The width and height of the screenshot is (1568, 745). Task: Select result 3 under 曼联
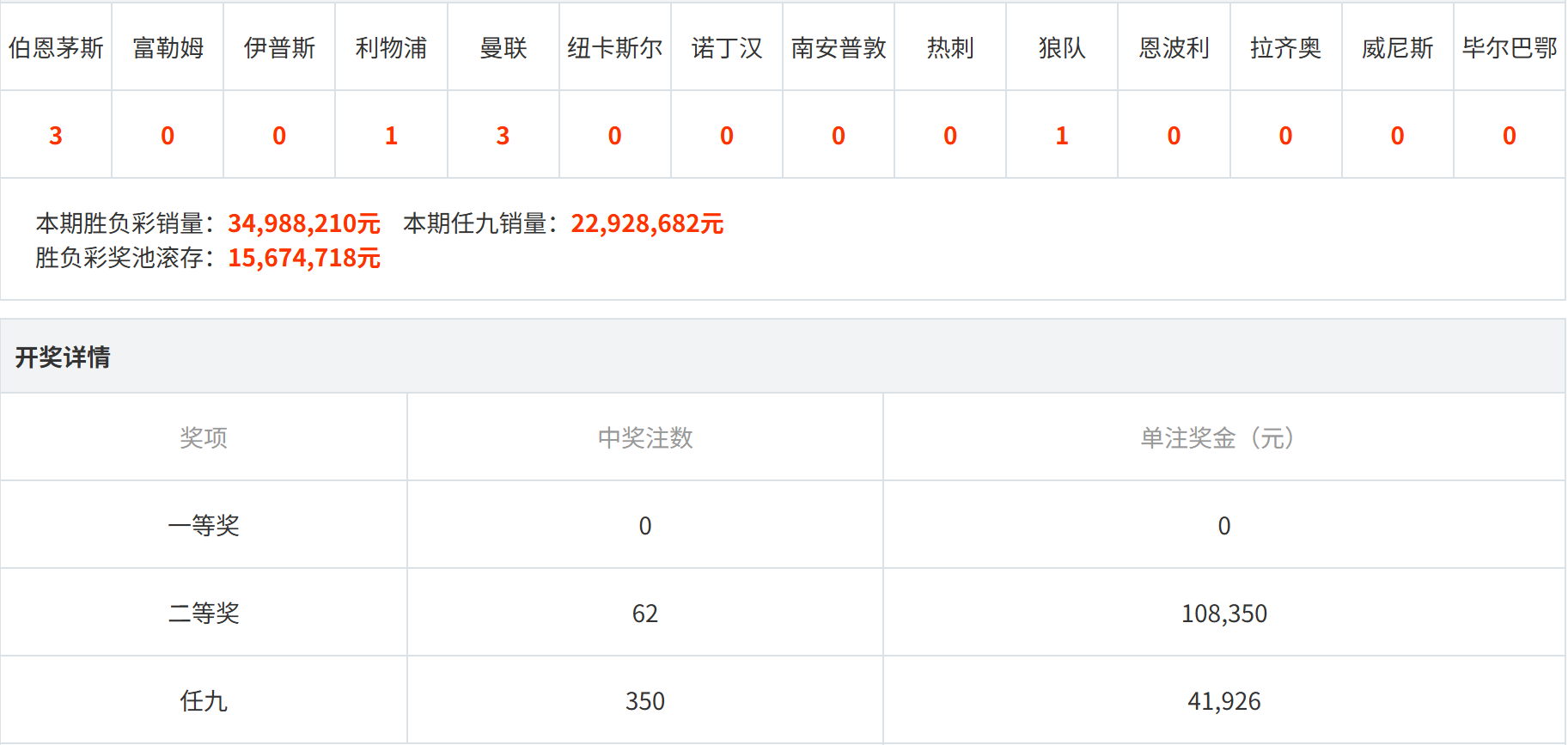pos(503,136)
